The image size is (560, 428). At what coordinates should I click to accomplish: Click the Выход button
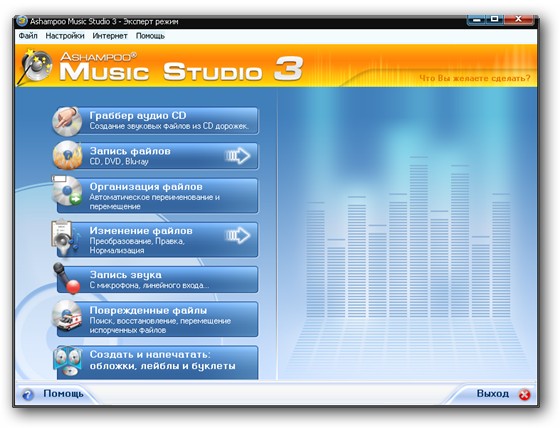tap(493, 394)
